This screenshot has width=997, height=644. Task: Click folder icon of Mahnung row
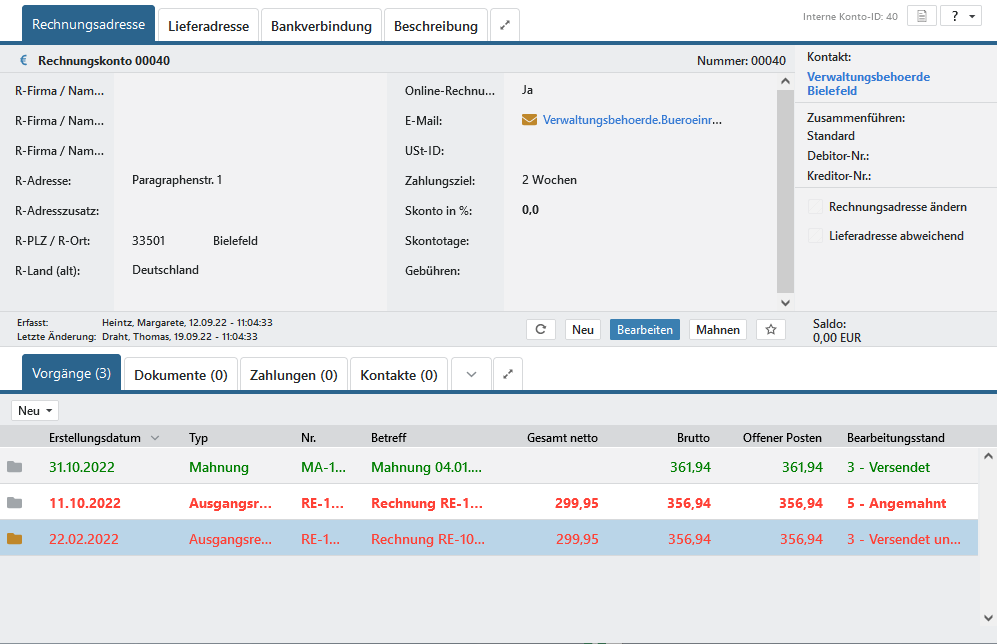point(14,467)
